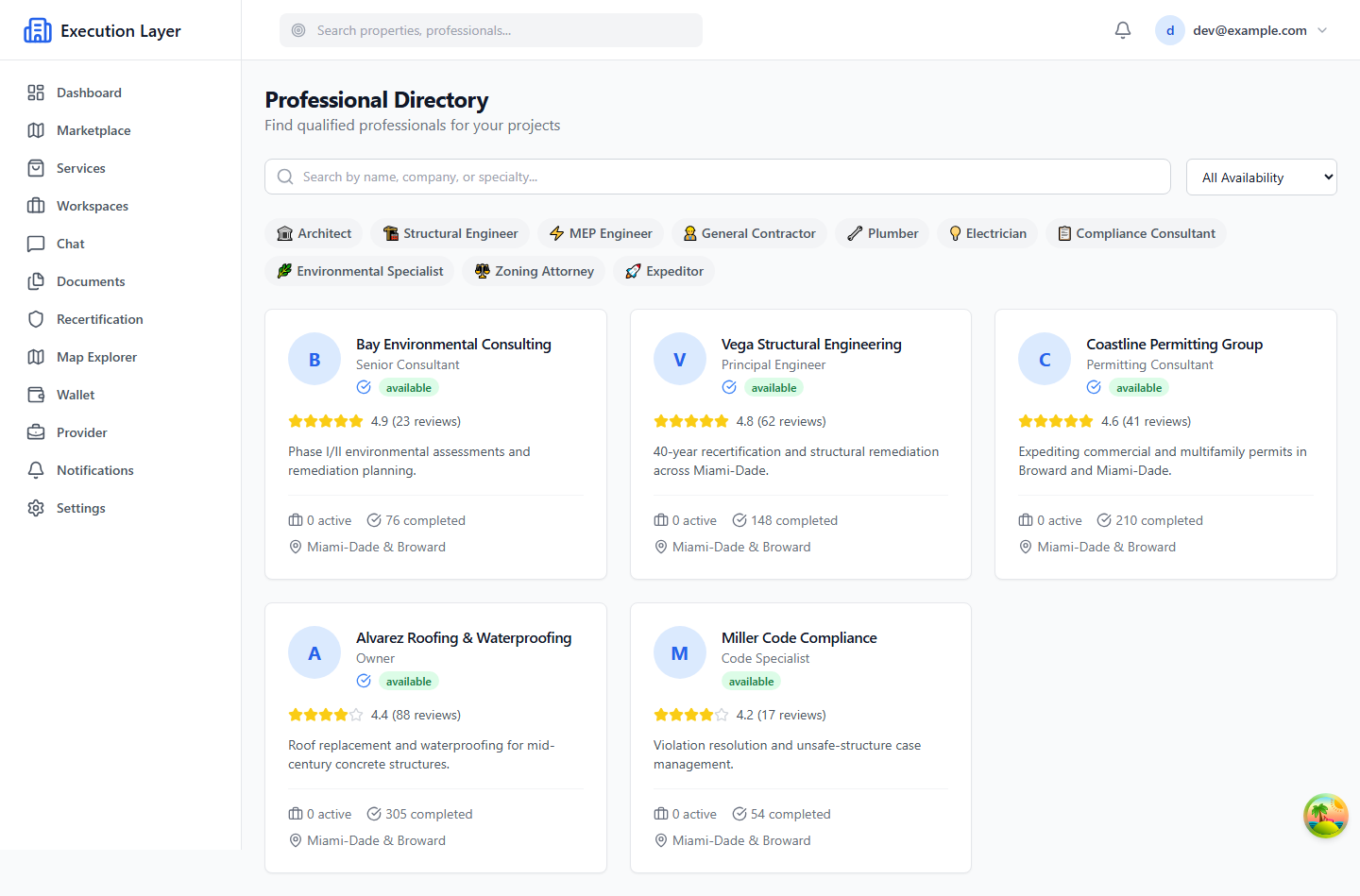Focus the search by name, company field
This screenshot has height=896, width=1360.
pos(718,177)
